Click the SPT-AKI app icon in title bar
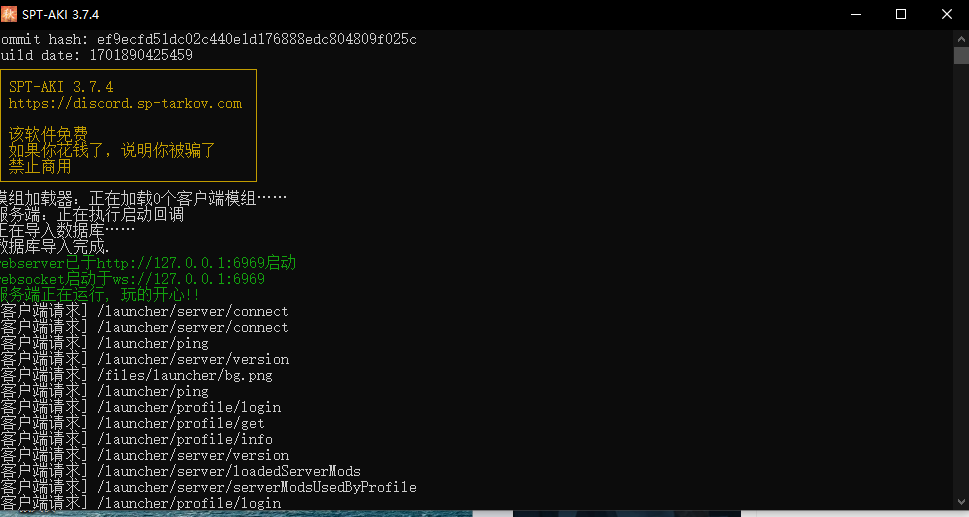 pyautogui.click(x=8, y=14)
